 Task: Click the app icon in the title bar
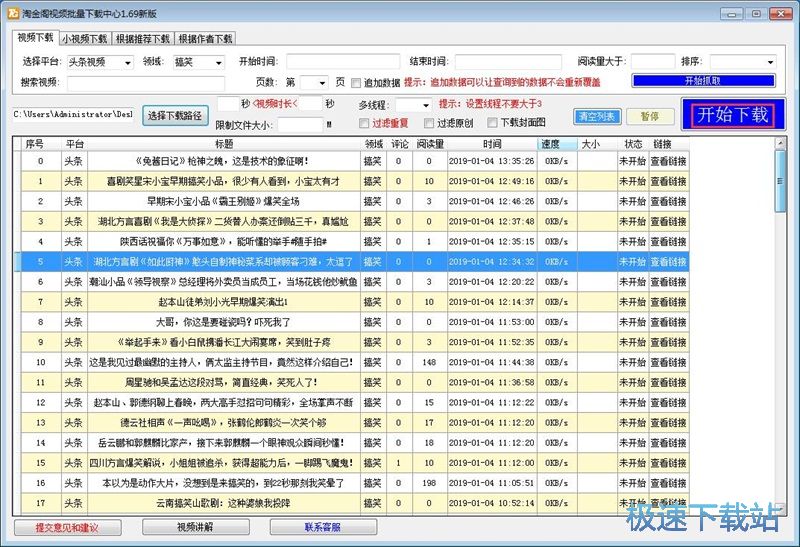[13, 13]
